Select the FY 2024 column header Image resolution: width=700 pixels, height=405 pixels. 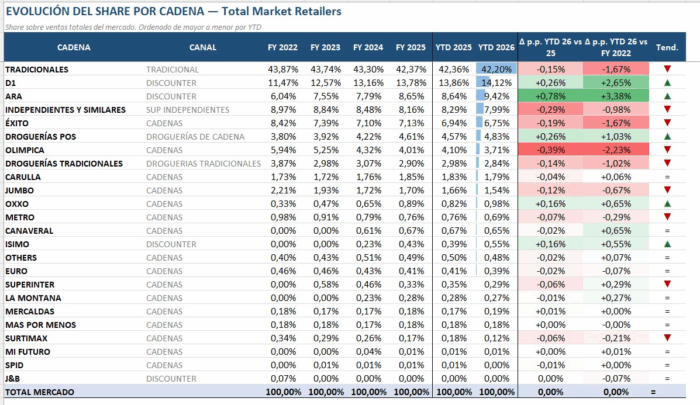coord(368,47)
